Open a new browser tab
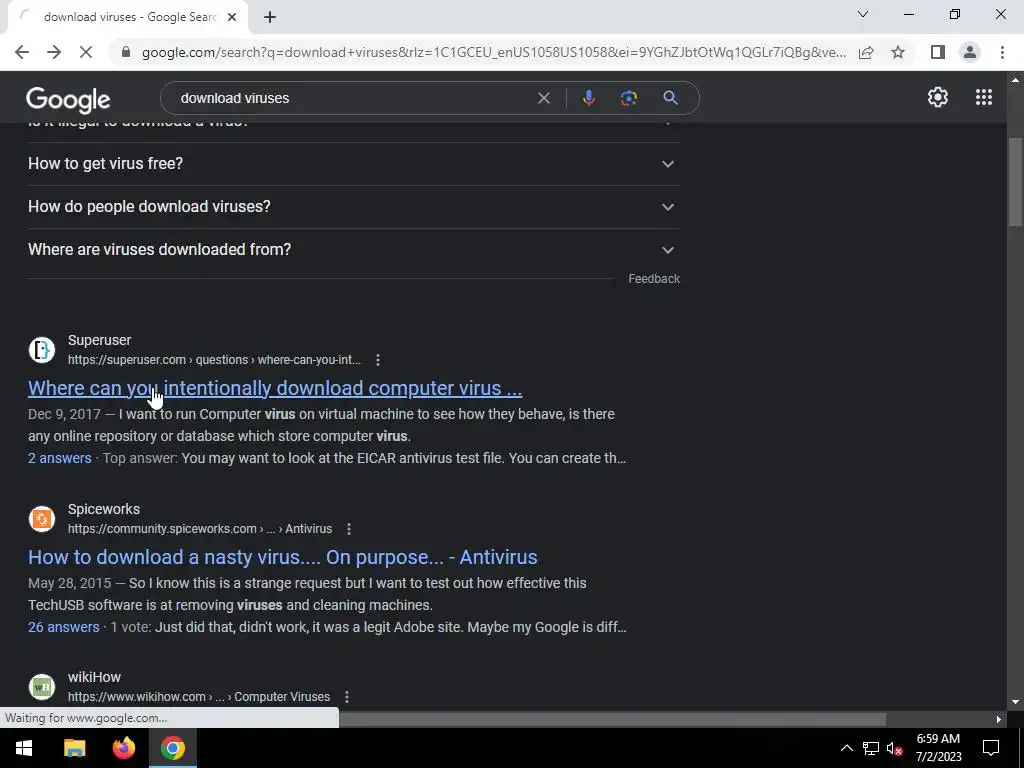1024x768 pixels. 270,17
